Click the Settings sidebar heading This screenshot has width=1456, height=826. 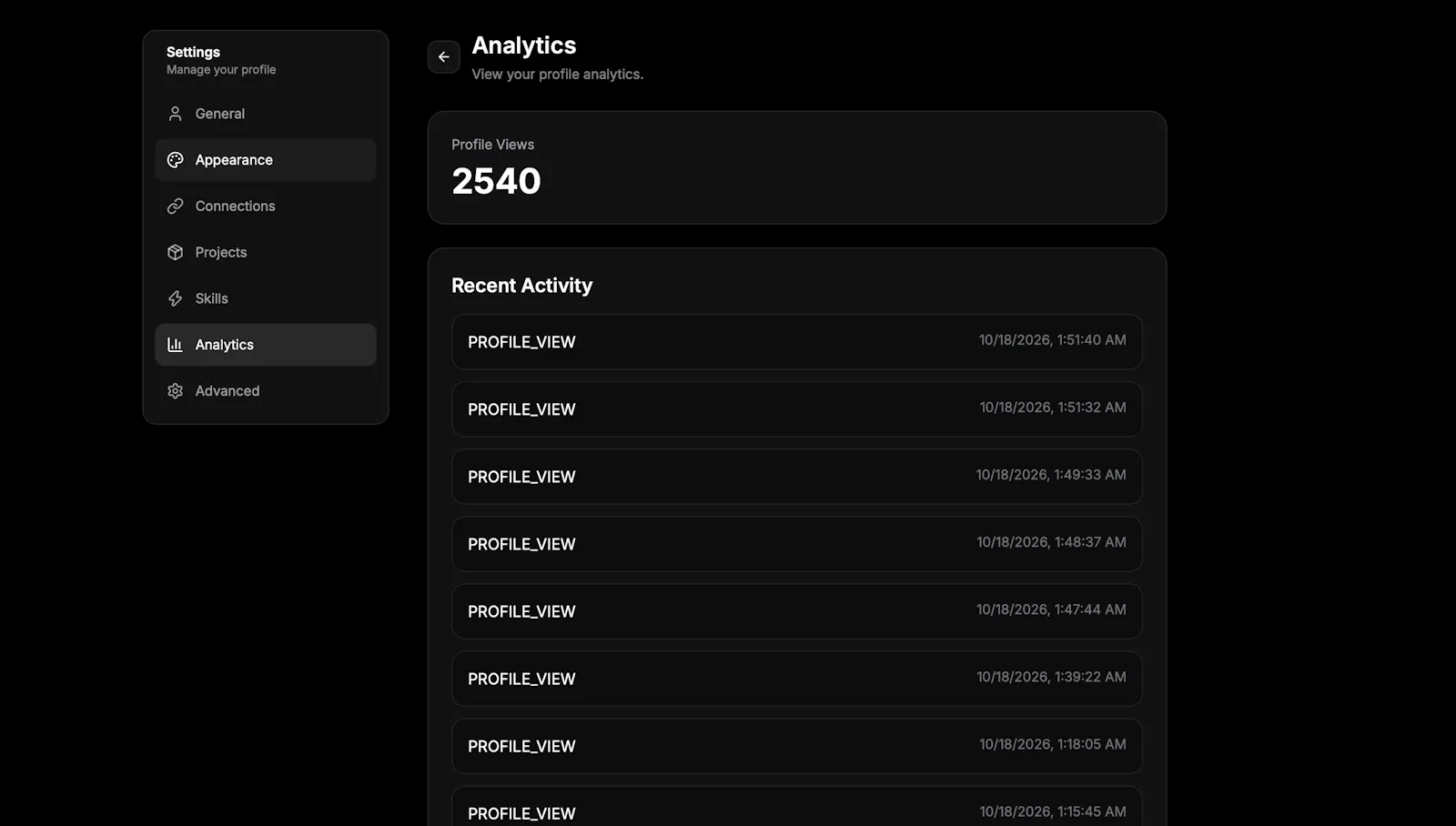pyautogui.click(x=193, y=52)
